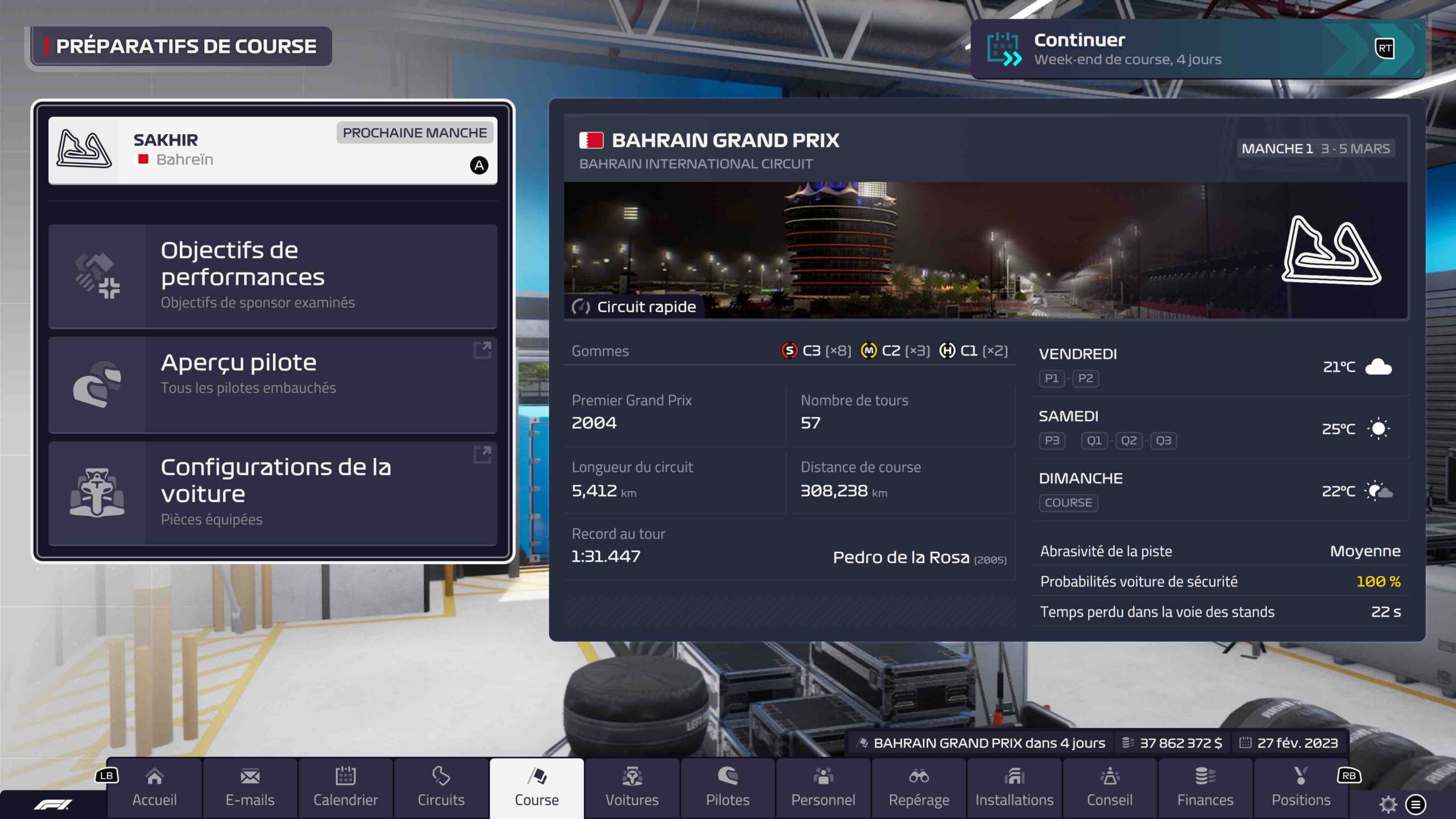Image resolution: width=1456 pixels, height=819 pixels.
Task: Click the COURSE session badge under Dimanche
Action: point(1068,503)
